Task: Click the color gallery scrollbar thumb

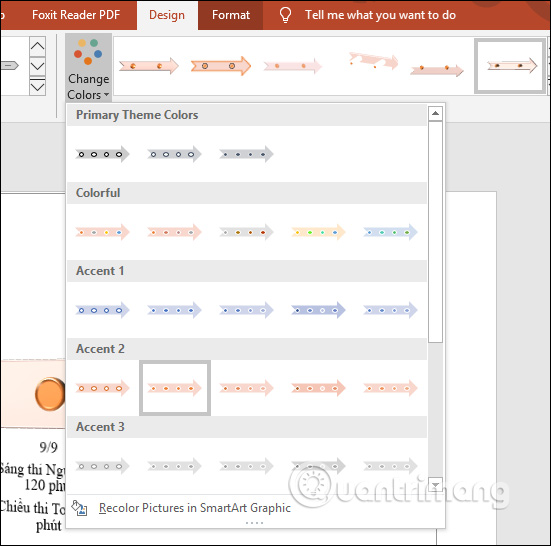Action: [435, 232]
